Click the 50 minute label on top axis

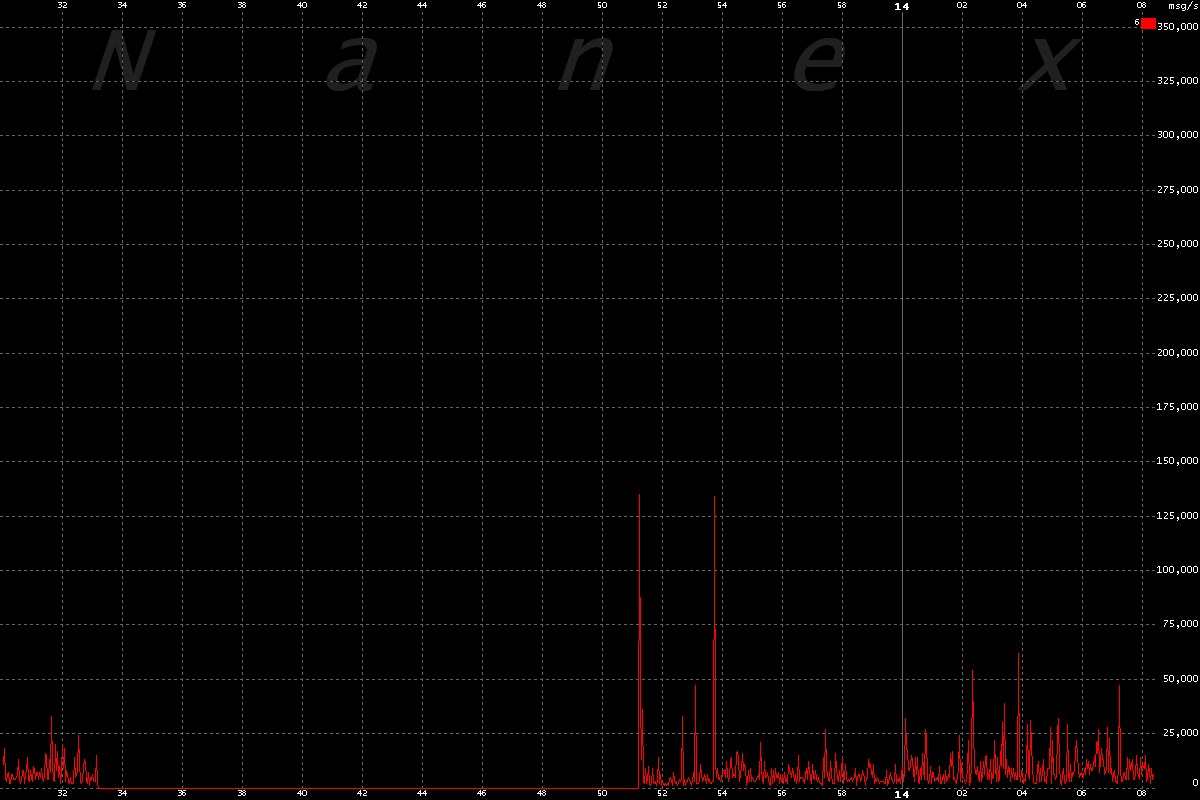[602, 5]
